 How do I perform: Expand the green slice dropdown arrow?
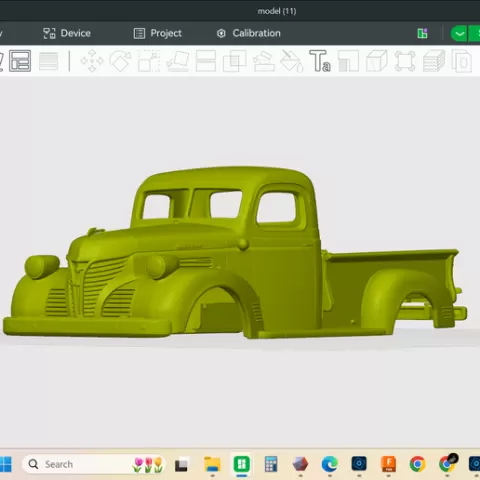click(x=460, y=33)
